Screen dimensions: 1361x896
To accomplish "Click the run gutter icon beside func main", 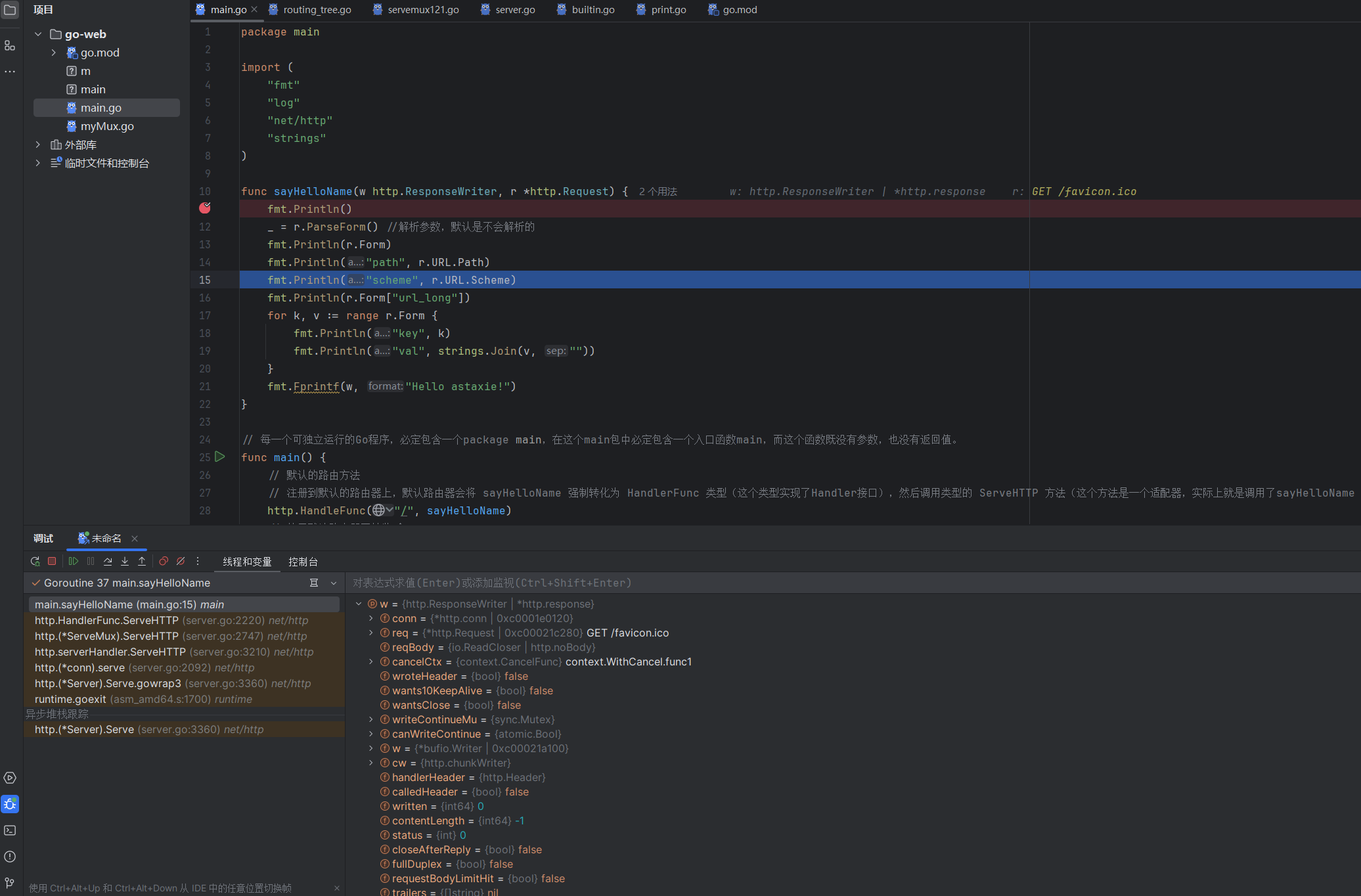I will tap(220, 457).
